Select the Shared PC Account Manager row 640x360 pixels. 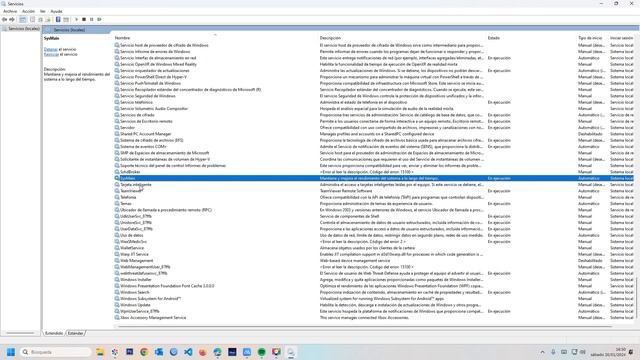(x=373, y=134)
